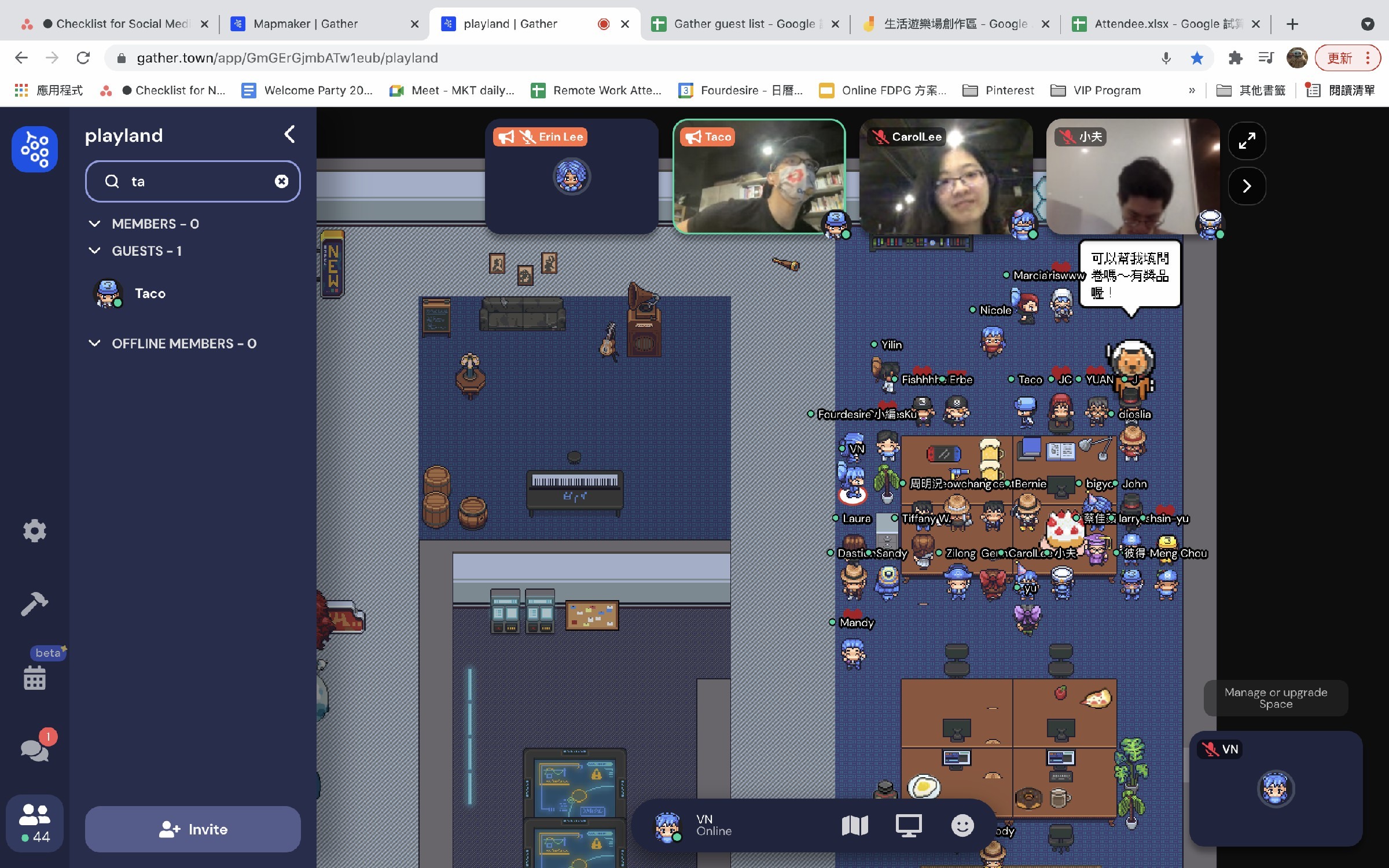
Task: Open the emoji reactions smiley icon
Action: (962, 826)
